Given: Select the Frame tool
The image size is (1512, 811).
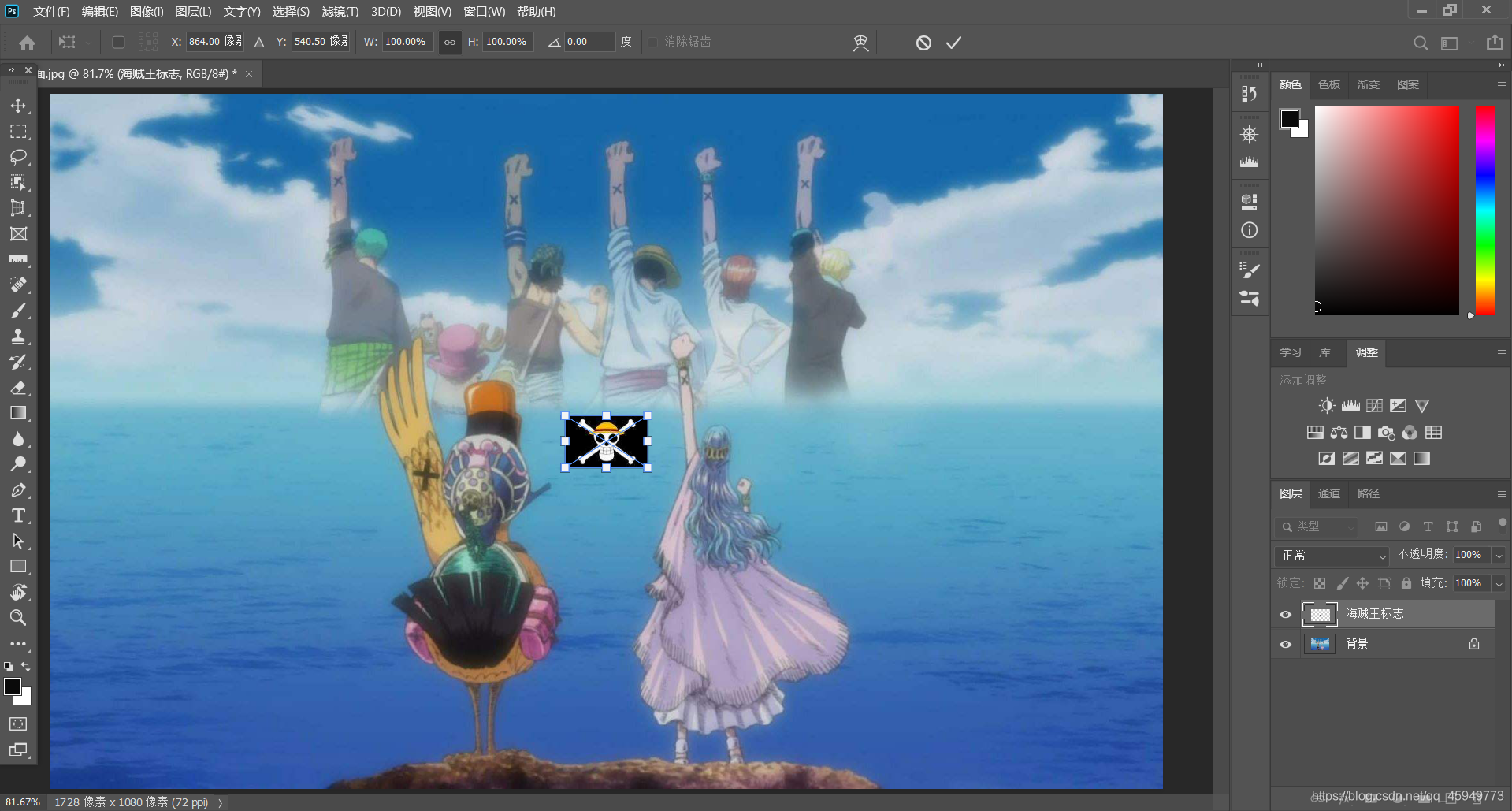Looking at the screenshot, I should (x=18, y=234).
